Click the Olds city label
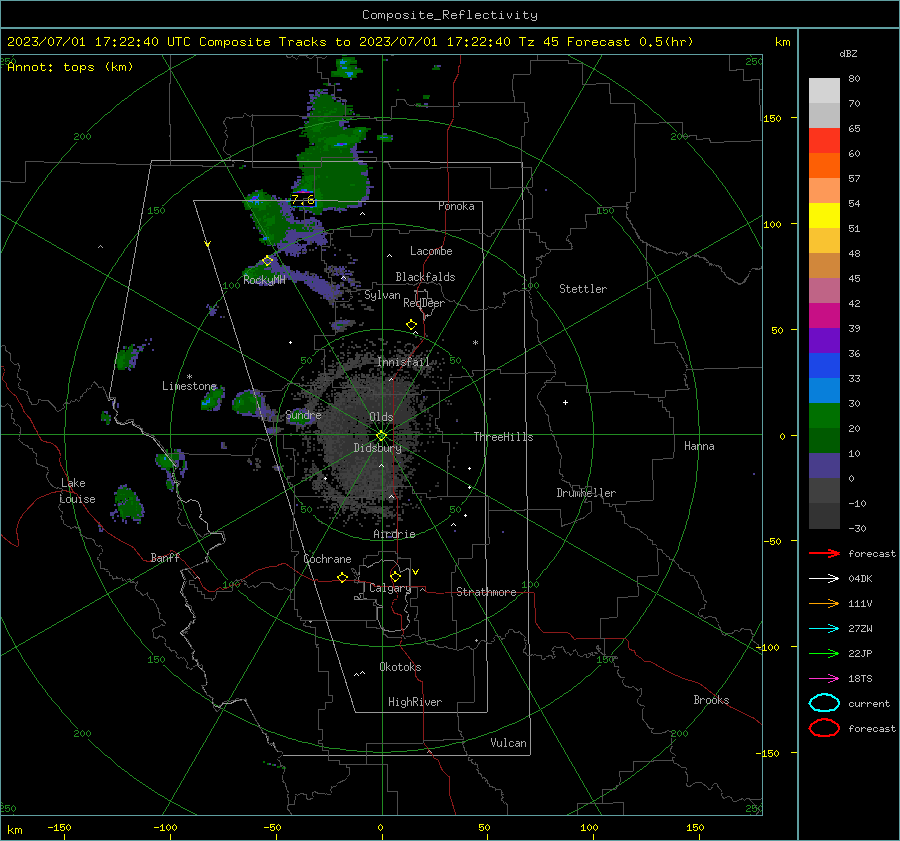 tap(381, 417)
